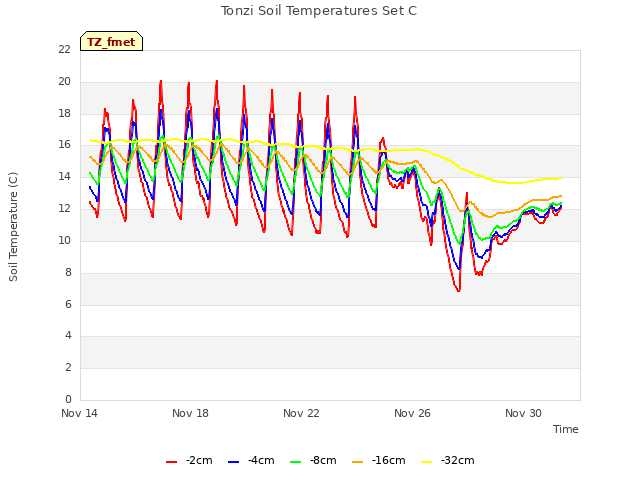Image resolution: width=640 pixels, height=480 pixels.
Task: Click the Soil Temperature (C) axis label
Action: [13, 227]
